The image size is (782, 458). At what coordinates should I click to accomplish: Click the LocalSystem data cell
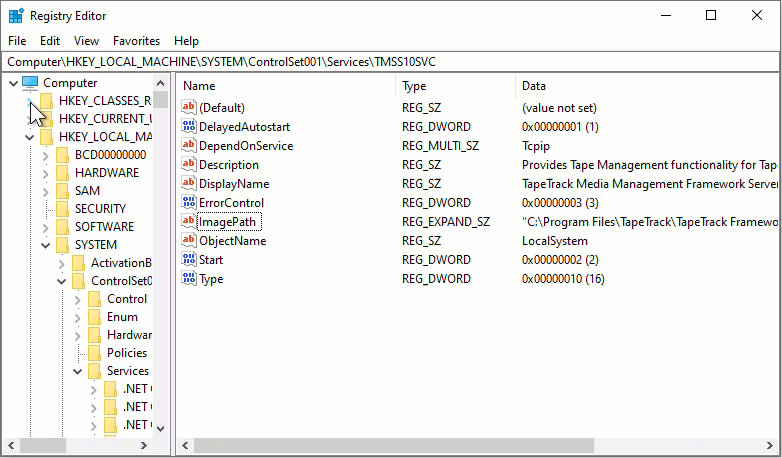pyautogui.click(x=555, y=240)
